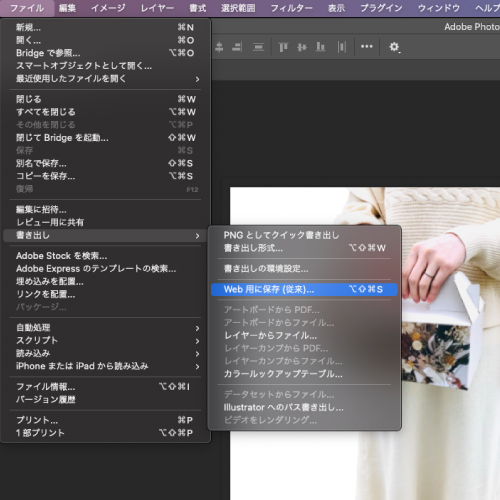Open the 書式 menu
The height and width of the screenshot is (500, 500).
point(198,8)
